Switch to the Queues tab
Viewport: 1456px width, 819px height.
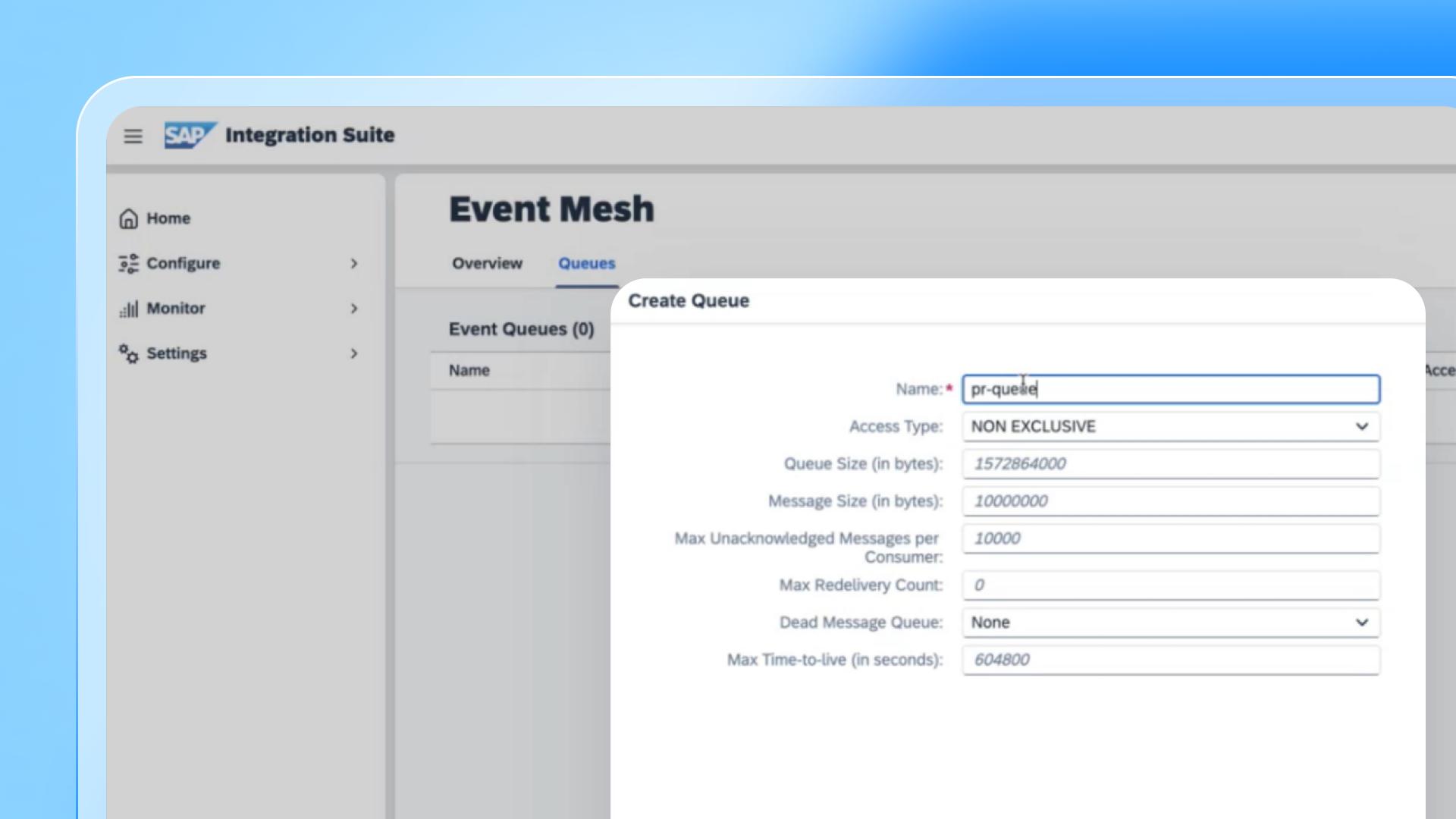point(587,263)
